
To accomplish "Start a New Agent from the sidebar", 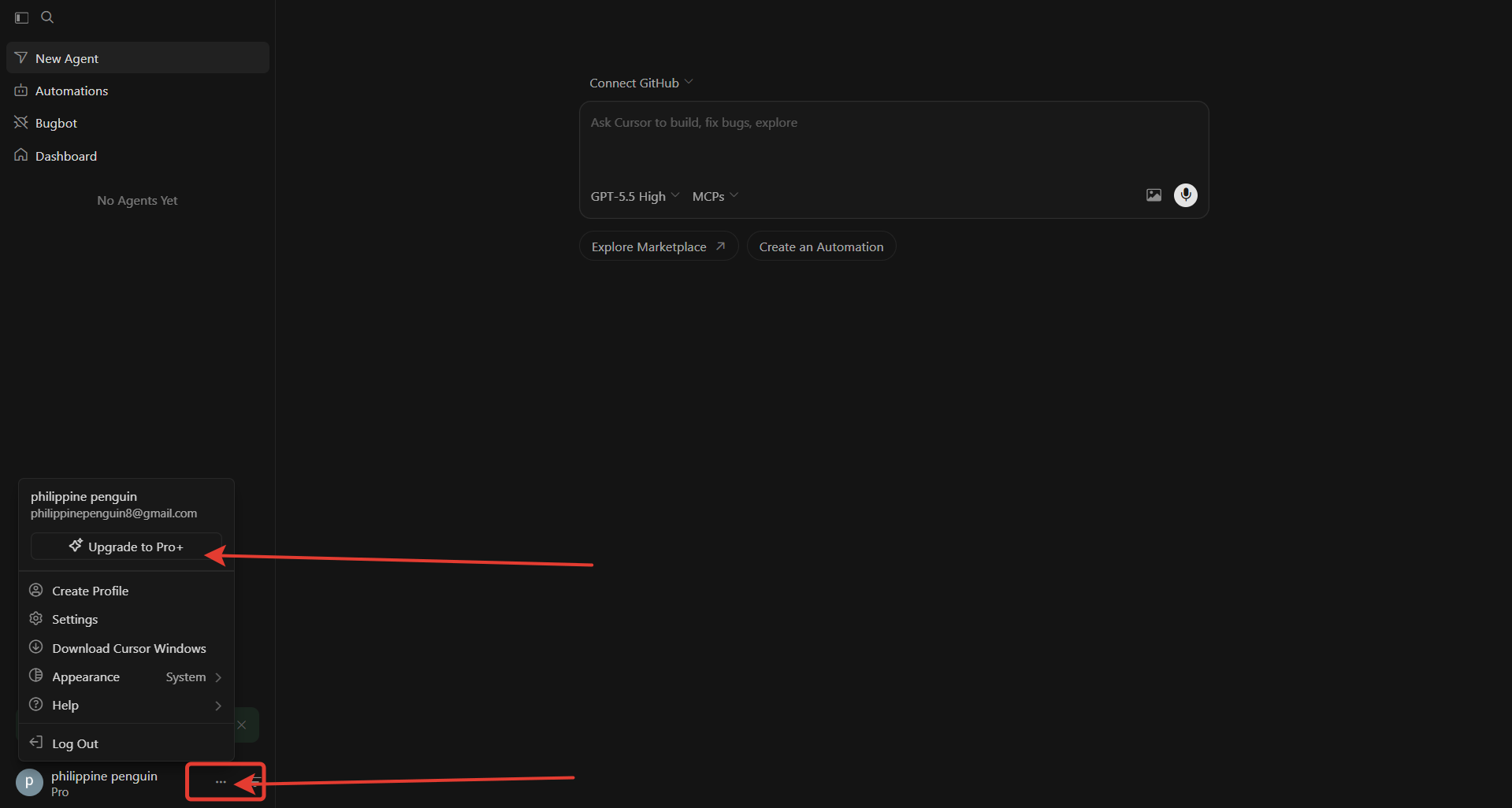I will 138,58.
